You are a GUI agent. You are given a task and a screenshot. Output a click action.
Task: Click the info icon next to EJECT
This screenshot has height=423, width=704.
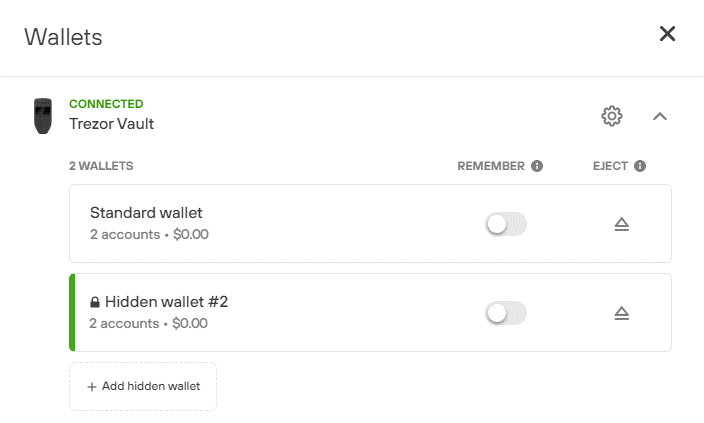(x=640, y=166)
